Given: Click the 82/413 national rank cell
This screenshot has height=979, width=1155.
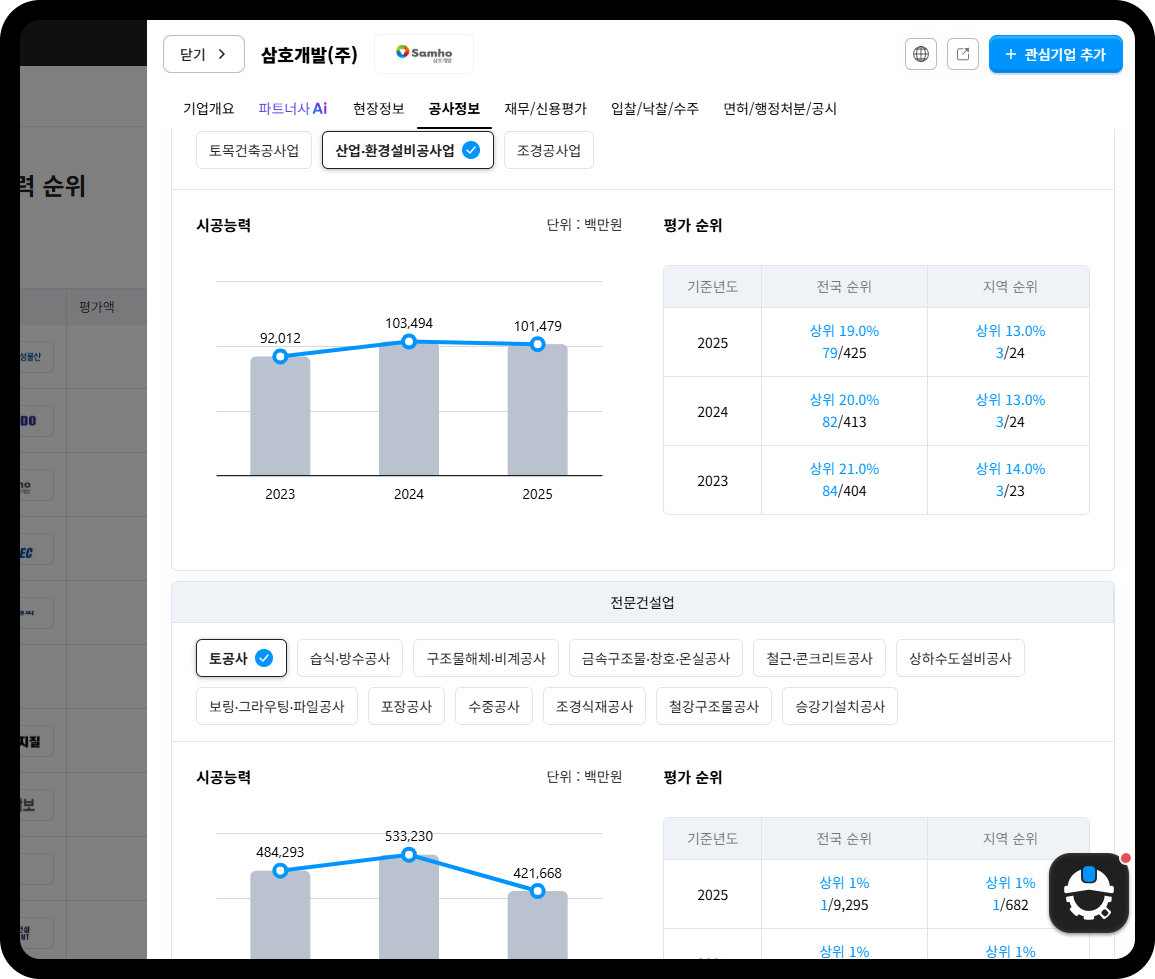Looking at the screenshot, I should click(x=844, y=411).
